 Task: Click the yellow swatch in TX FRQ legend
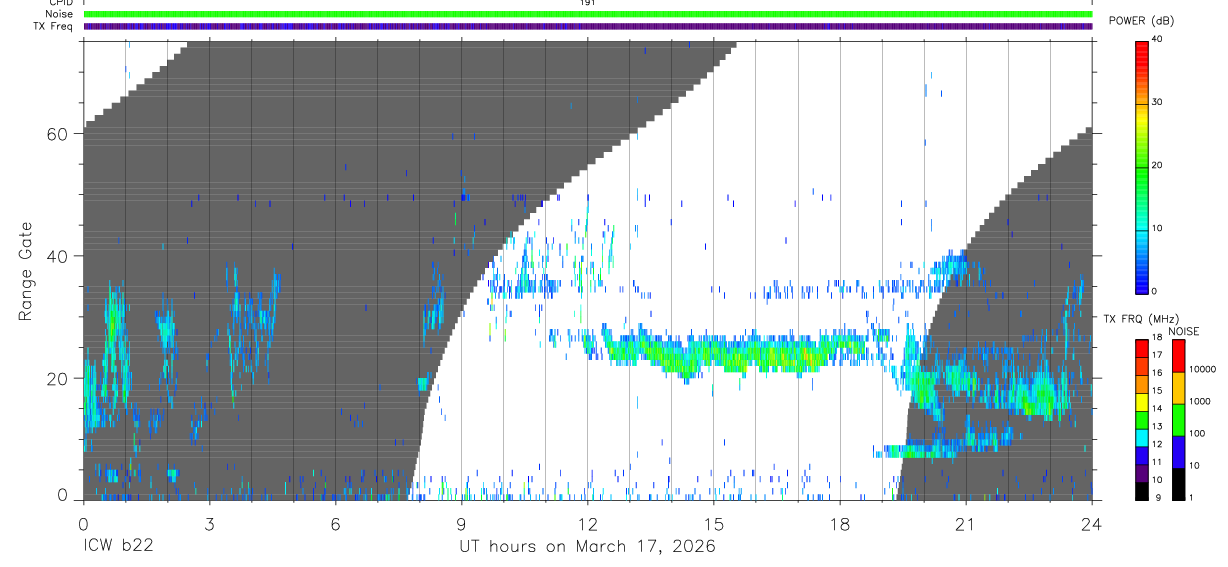point(1141,402)
